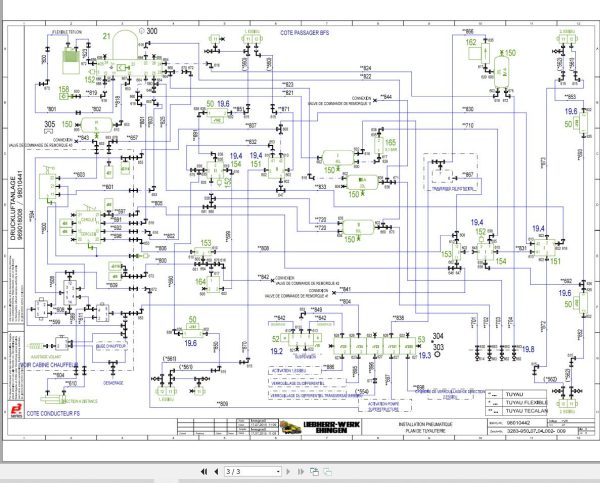
Task: Open the page number dropdown arrow
Action: tap(278, 472)
